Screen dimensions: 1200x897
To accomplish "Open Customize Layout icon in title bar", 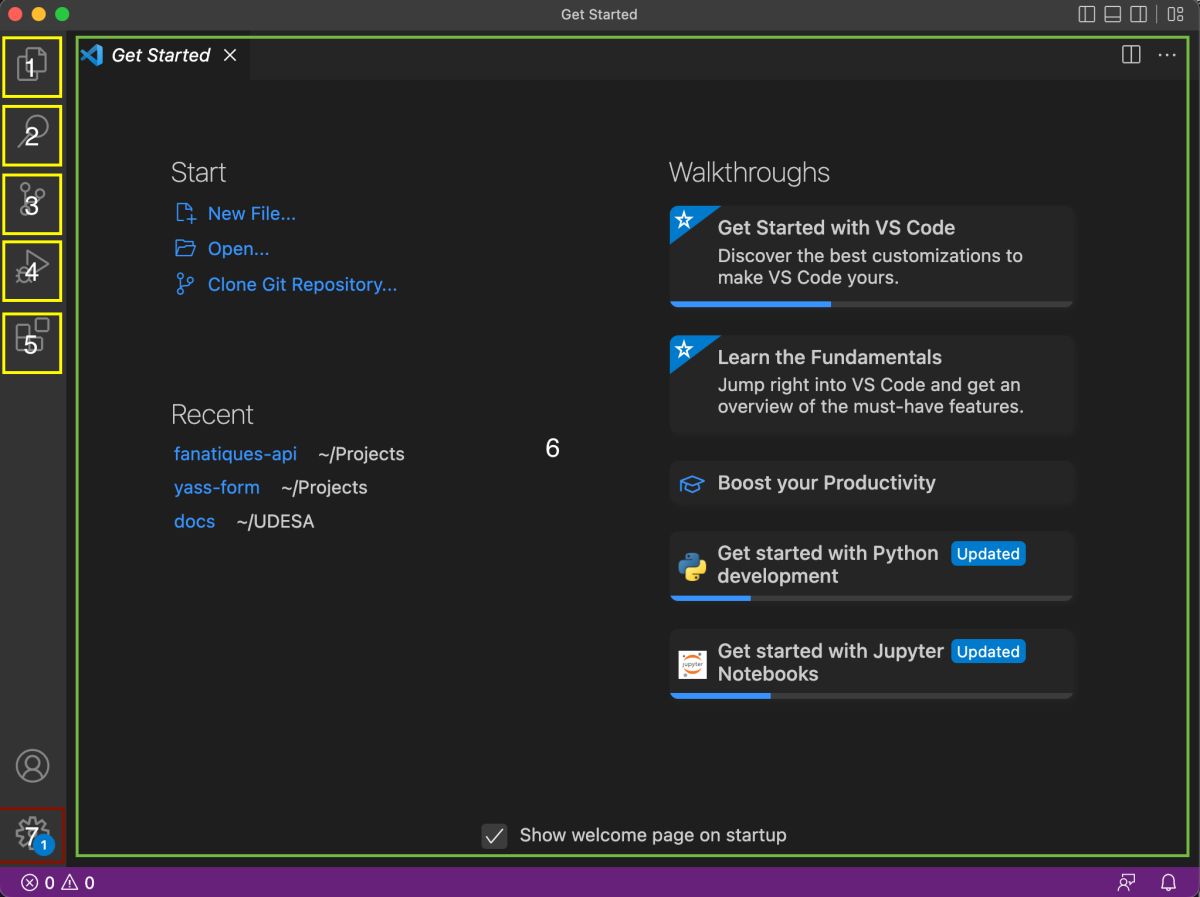I will pos(1175,14).
